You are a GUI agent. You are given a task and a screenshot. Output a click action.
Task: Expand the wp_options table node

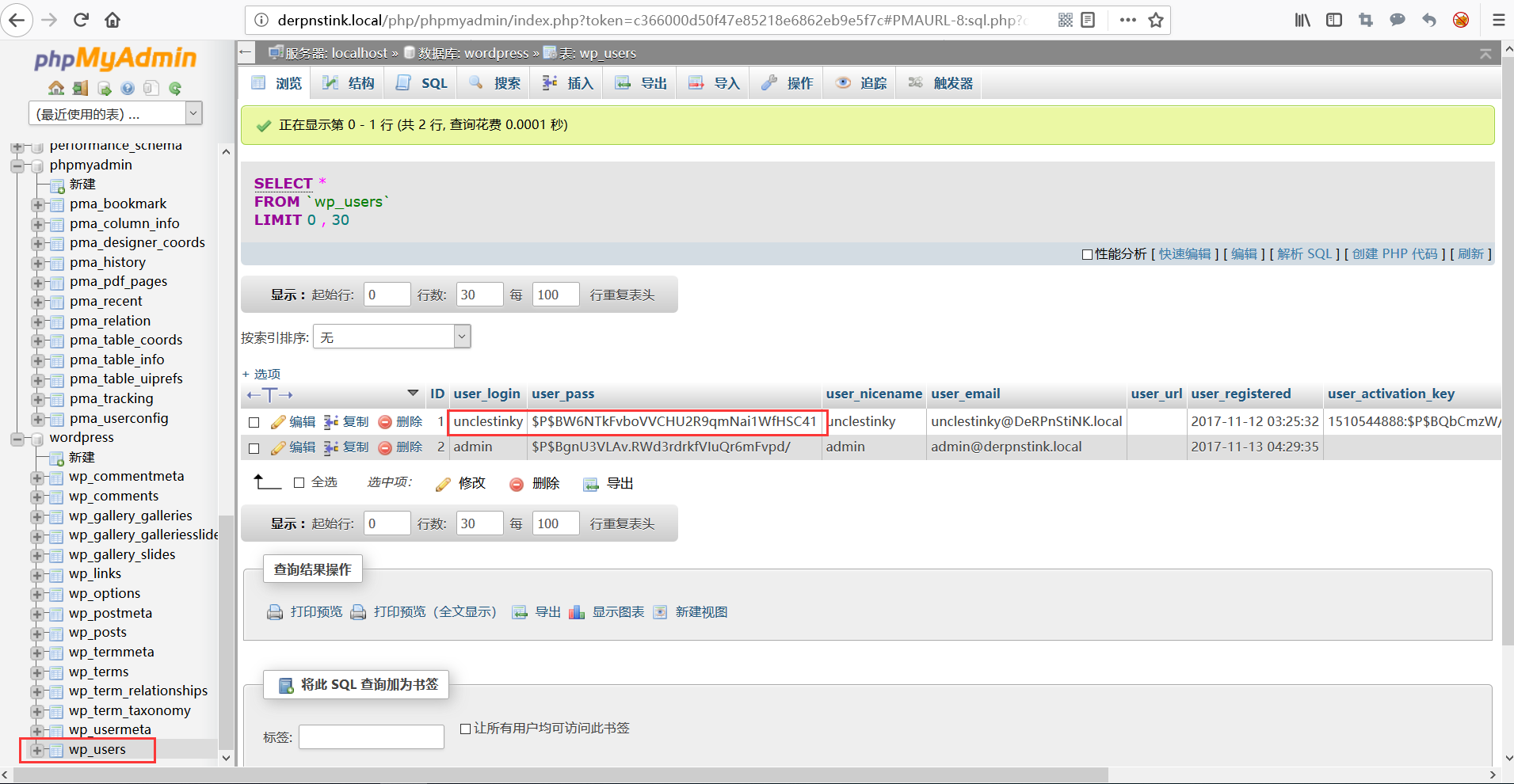37,595
